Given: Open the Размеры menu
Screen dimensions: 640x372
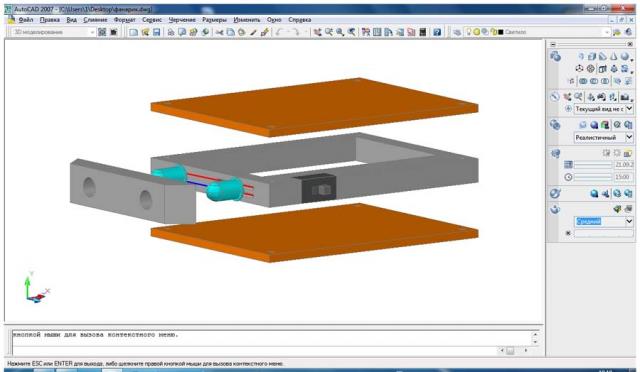Looking at the screenshot, I should (x=214, y=20).
